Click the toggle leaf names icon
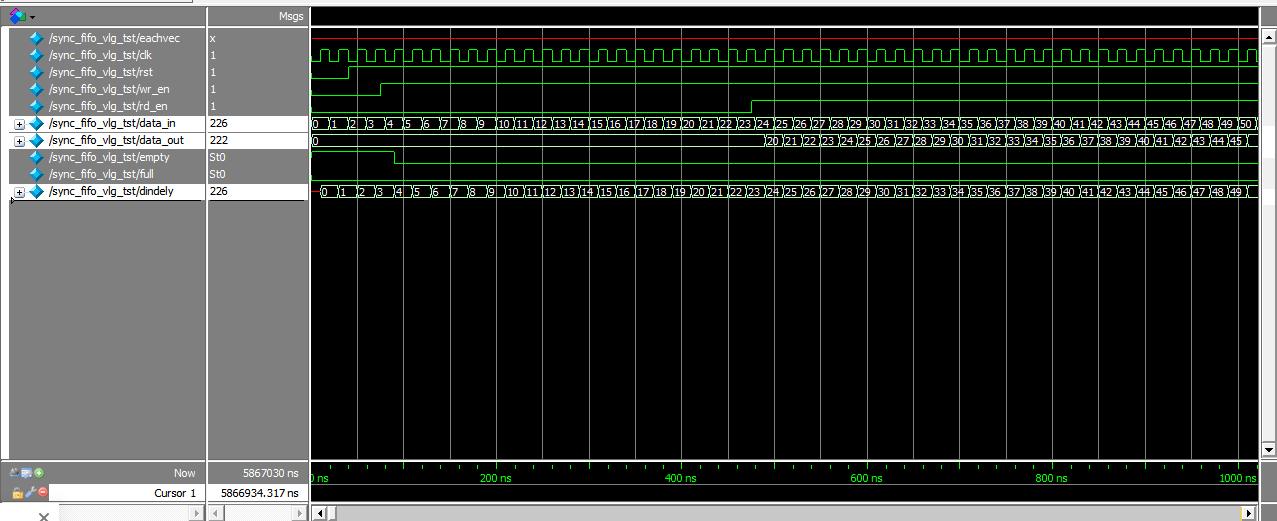The image size is (1277, 521). (x=14, y=473)
